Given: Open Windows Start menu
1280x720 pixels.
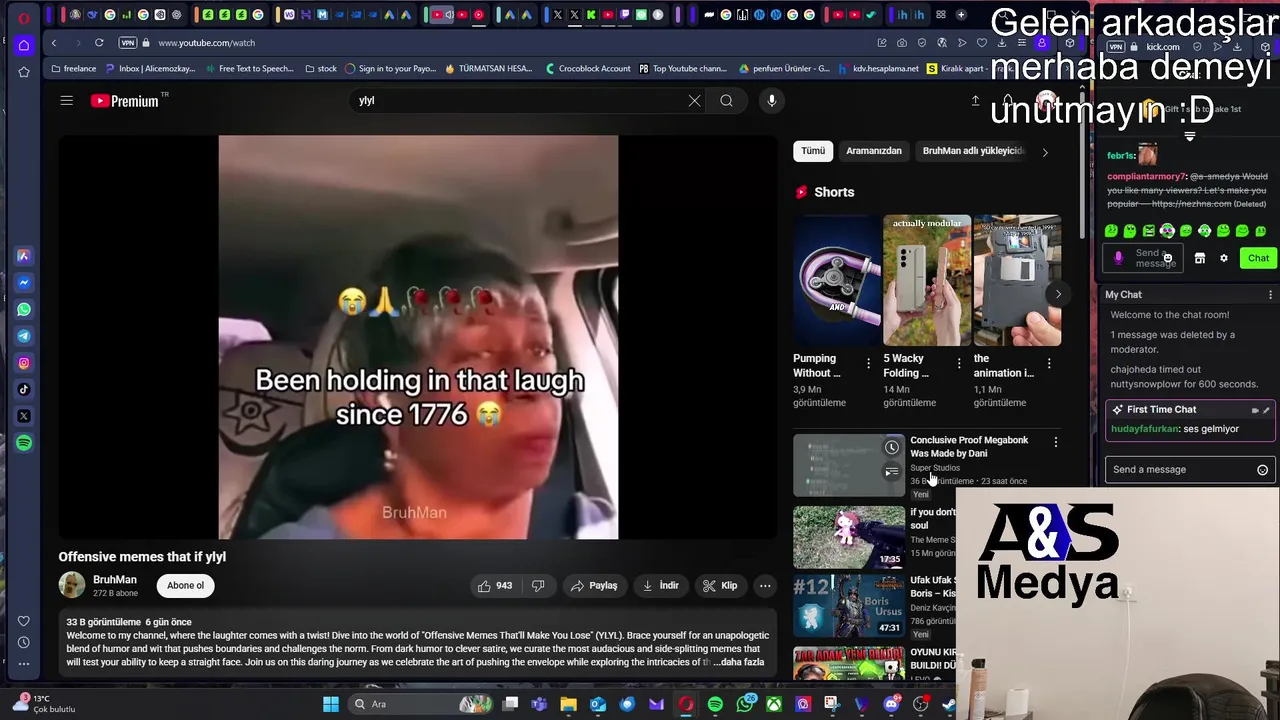Looking at the screenshot, I should click(331, 704).
